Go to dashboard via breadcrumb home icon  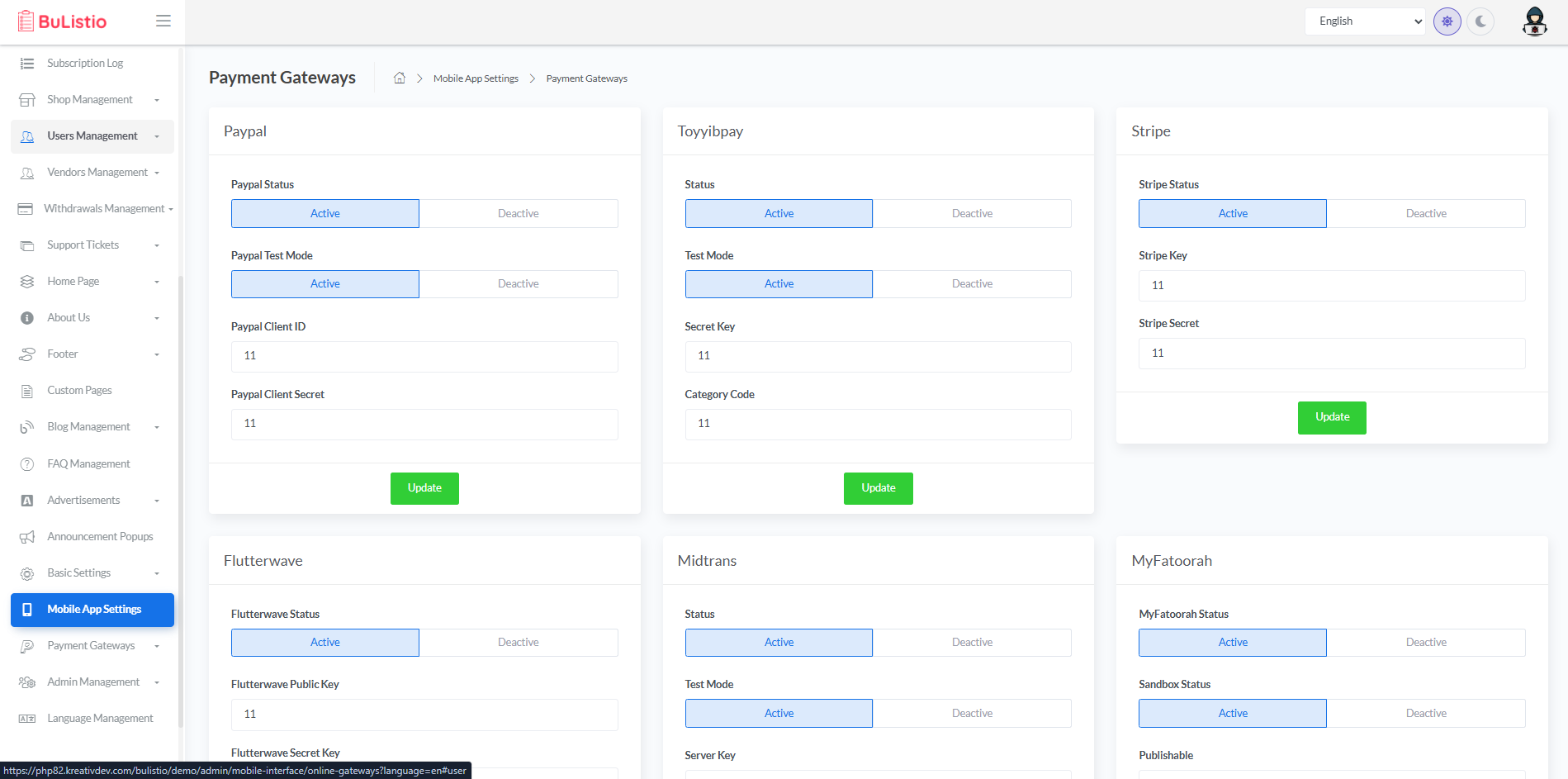tap(400, 78)
